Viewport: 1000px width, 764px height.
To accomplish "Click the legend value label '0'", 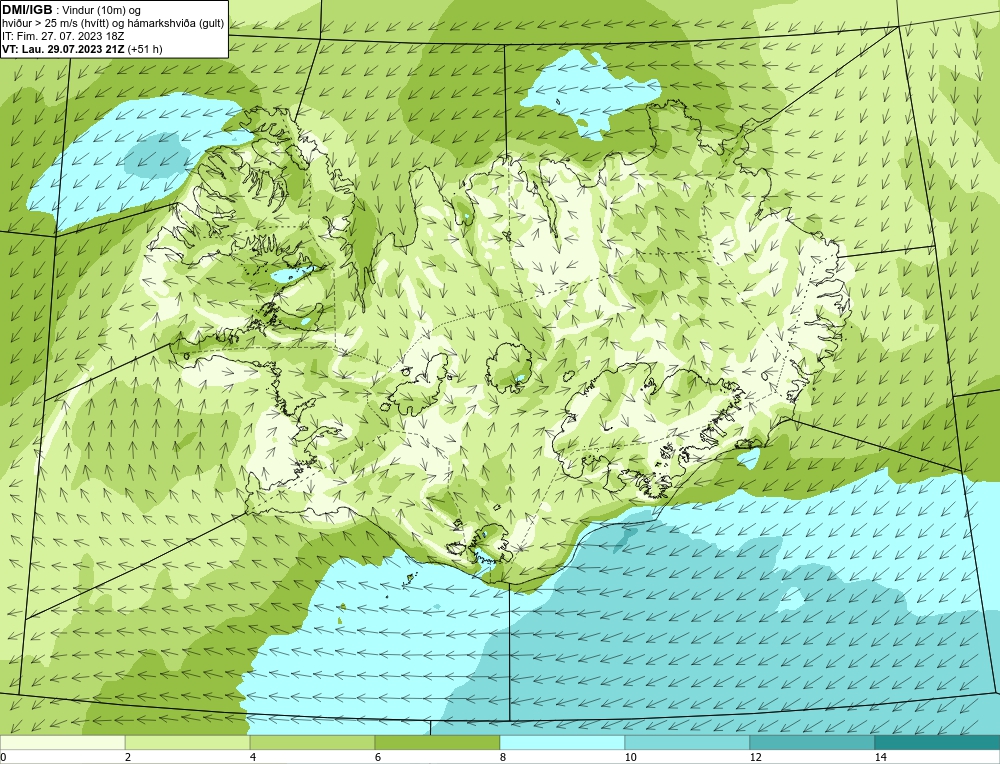I will pos(3,757).
